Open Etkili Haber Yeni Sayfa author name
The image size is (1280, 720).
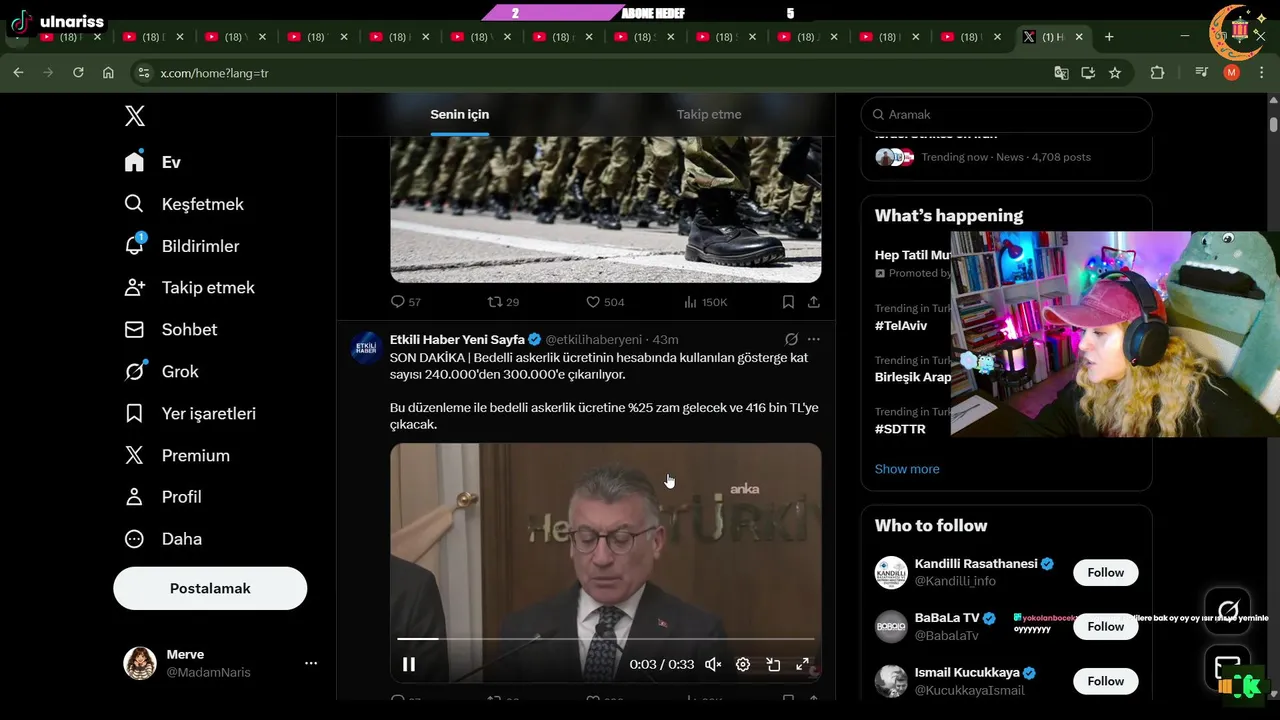457,340
